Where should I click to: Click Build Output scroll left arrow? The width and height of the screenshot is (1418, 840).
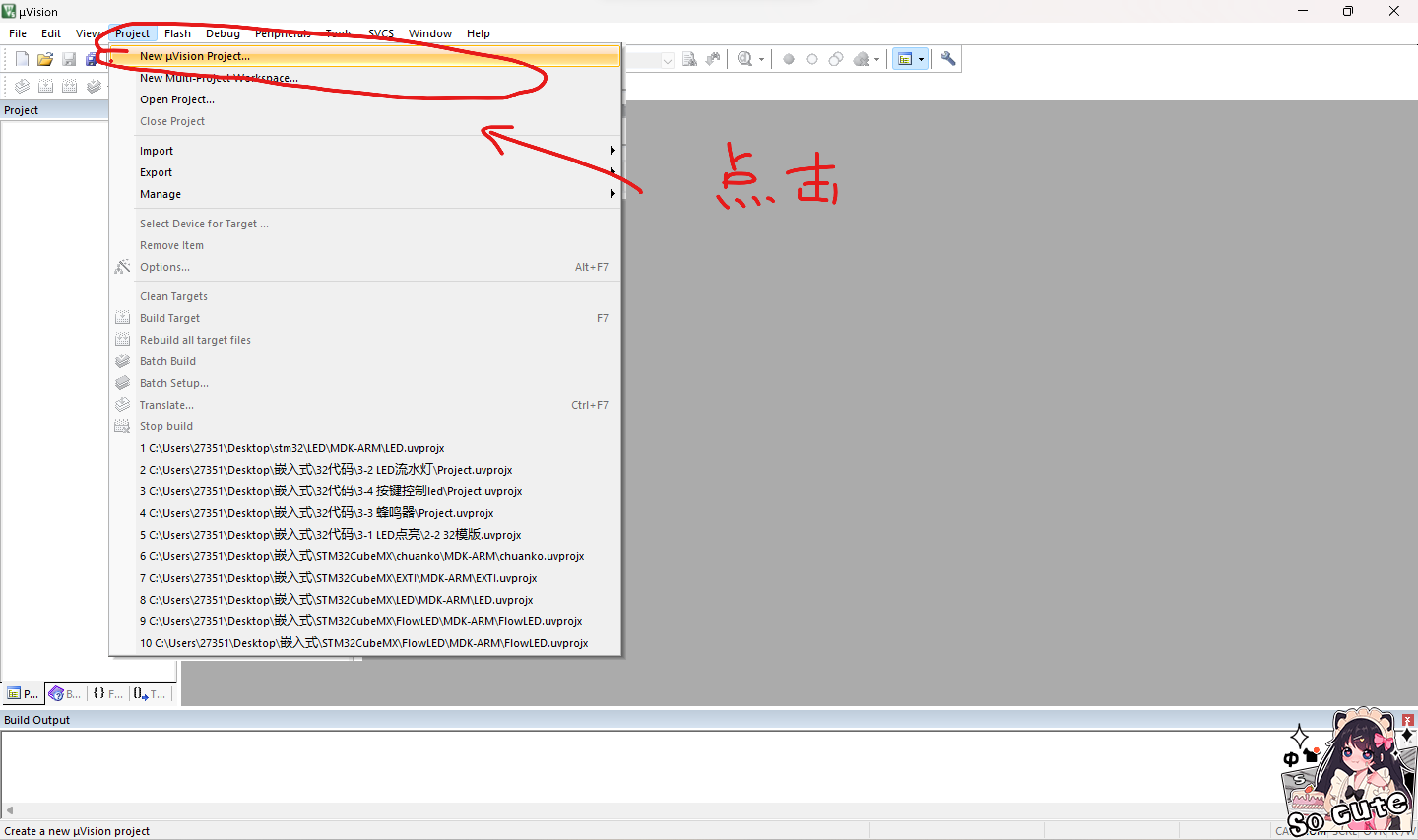coord(10,810)
